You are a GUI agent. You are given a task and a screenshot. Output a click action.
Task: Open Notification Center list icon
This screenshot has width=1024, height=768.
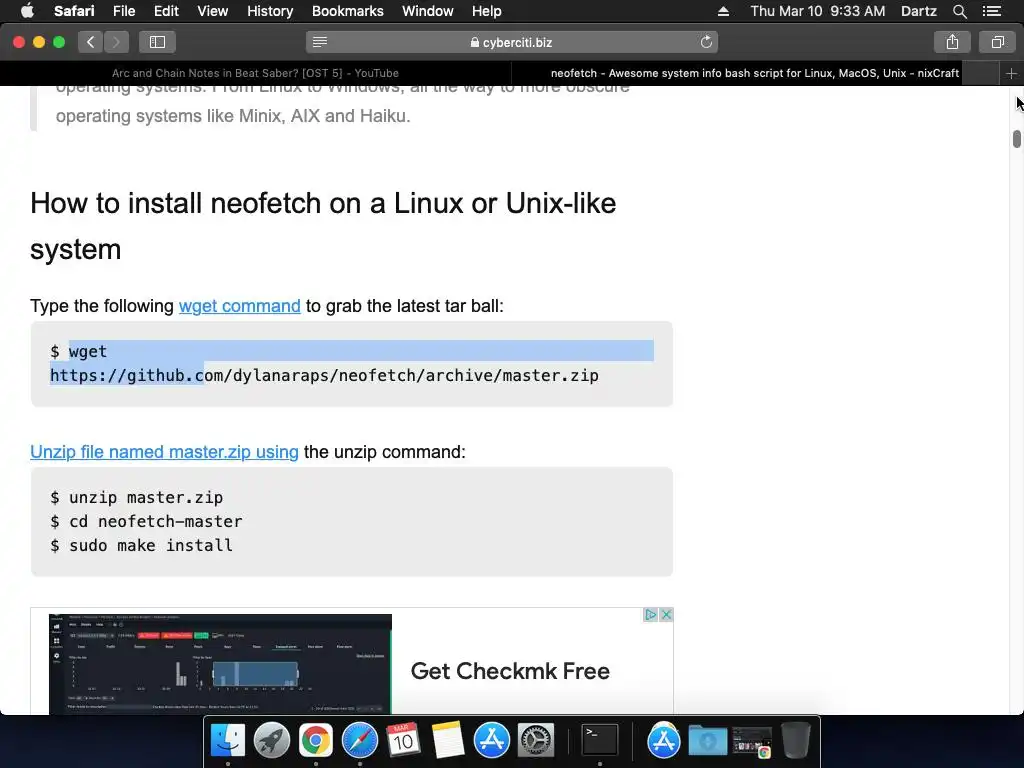[x=991, y=11]
